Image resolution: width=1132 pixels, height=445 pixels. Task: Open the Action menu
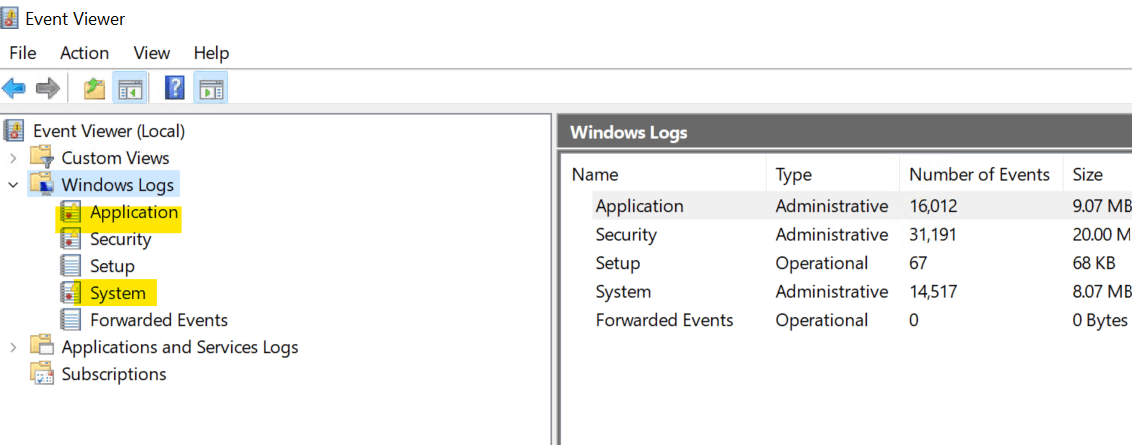84,53
